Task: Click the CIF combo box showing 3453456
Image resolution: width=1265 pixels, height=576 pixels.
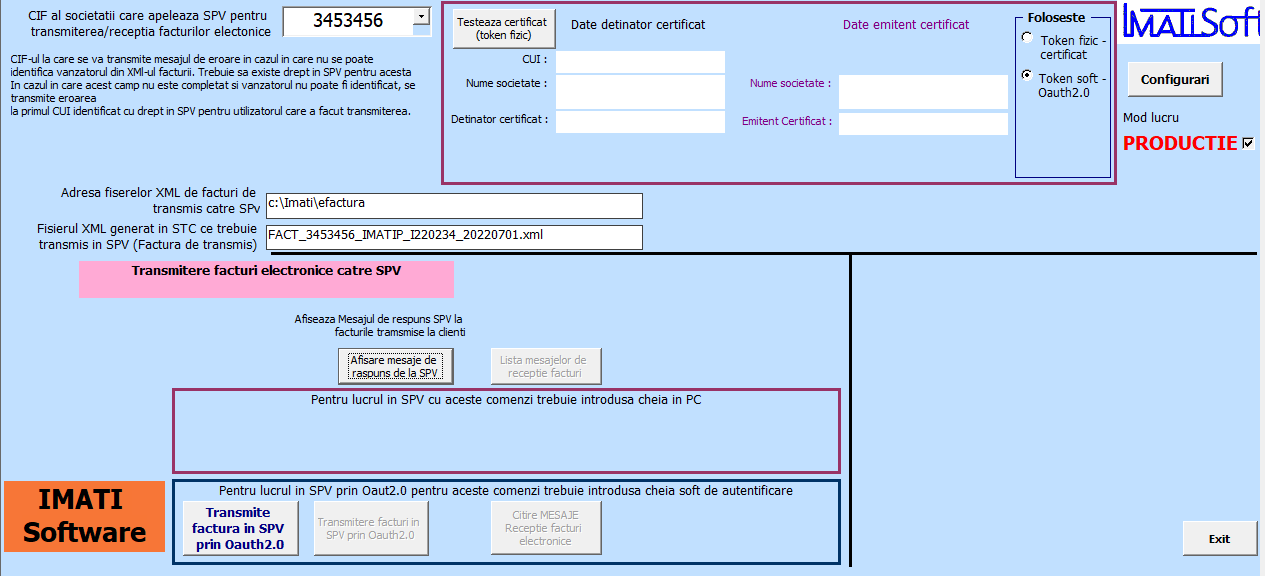Action: [x=357, y=20]
